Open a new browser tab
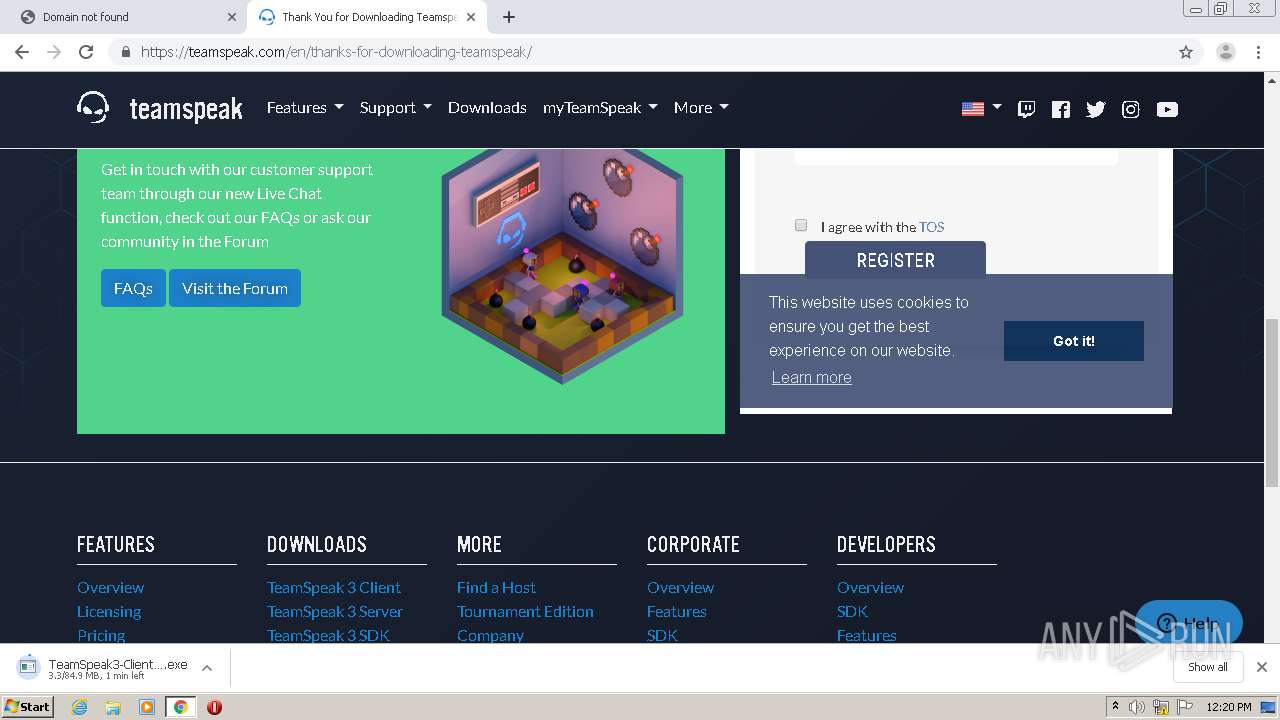The image size is (1280, 720). [x=509, y=17]
